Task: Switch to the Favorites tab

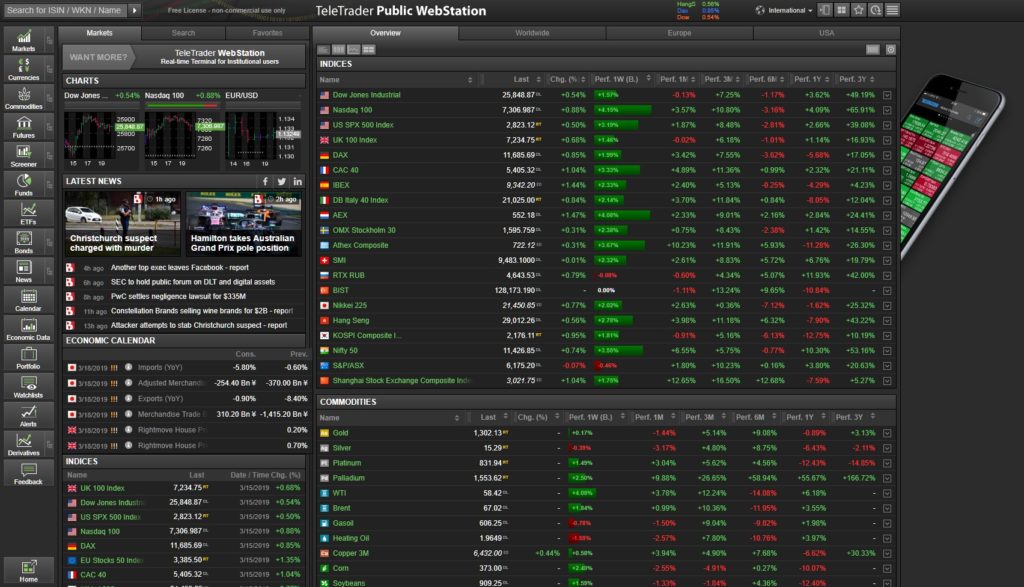Action: (x=267, y=33)
